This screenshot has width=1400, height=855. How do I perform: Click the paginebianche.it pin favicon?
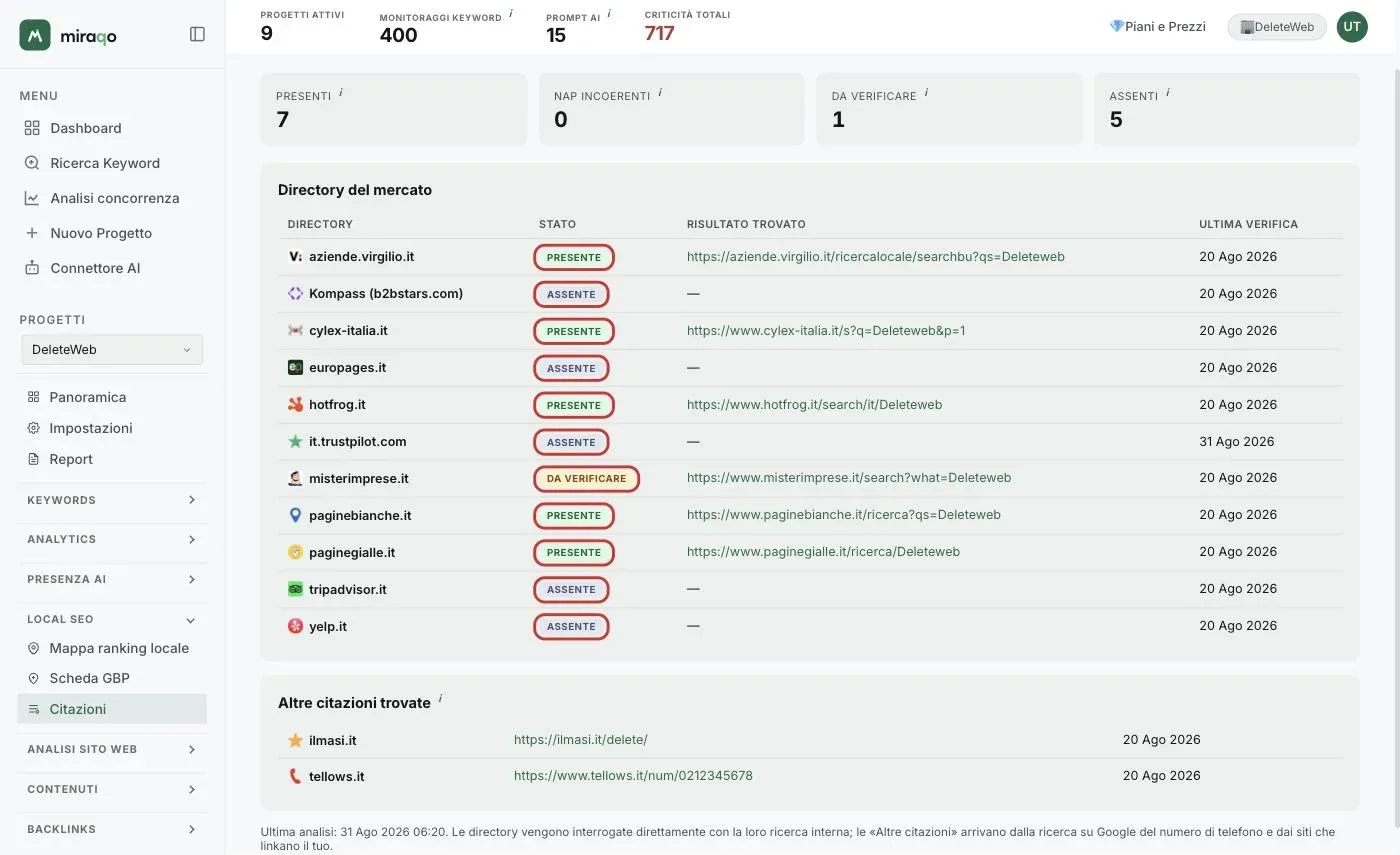pyautogui.click(x=295, y=515)
